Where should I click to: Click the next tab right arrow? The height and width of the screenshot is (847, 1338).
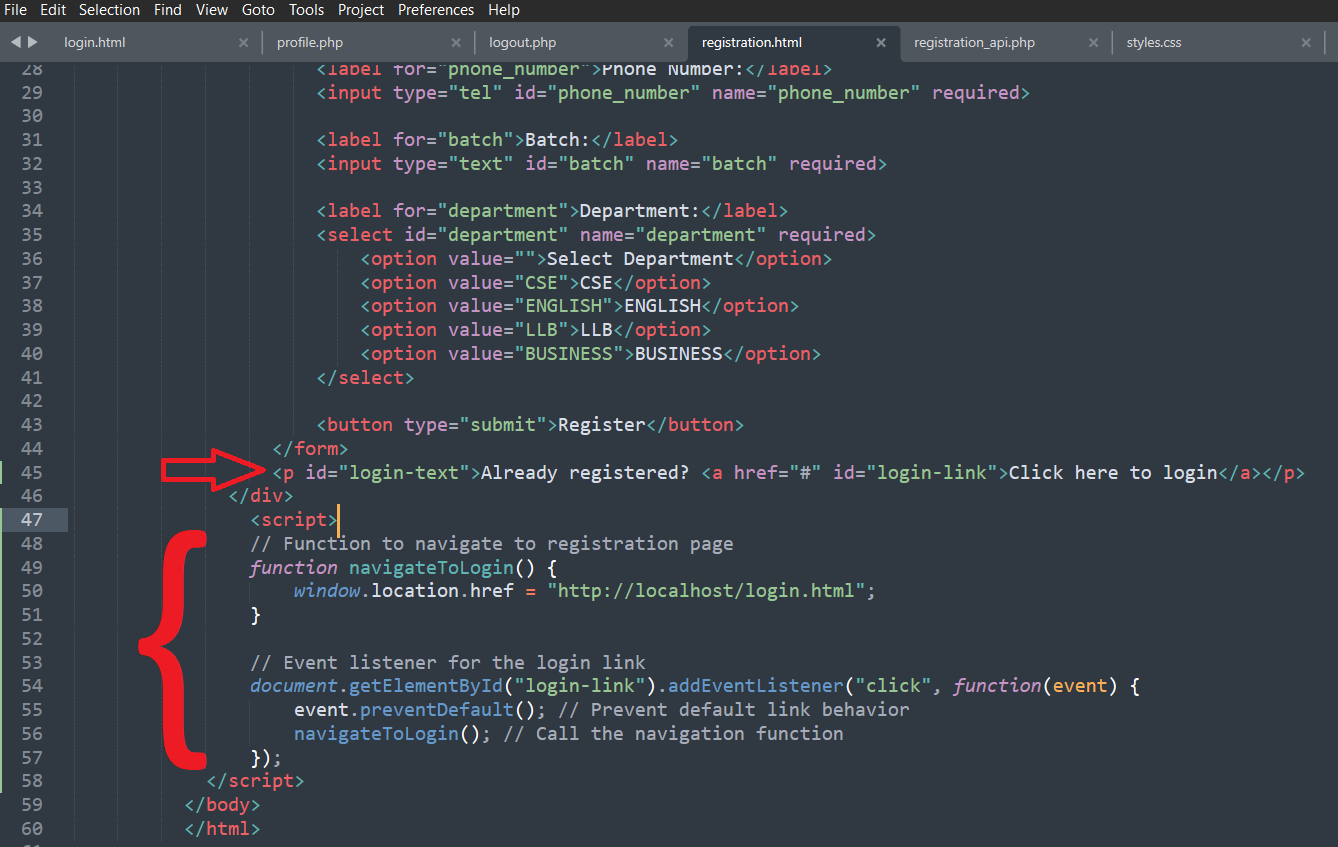click(33, 43)
